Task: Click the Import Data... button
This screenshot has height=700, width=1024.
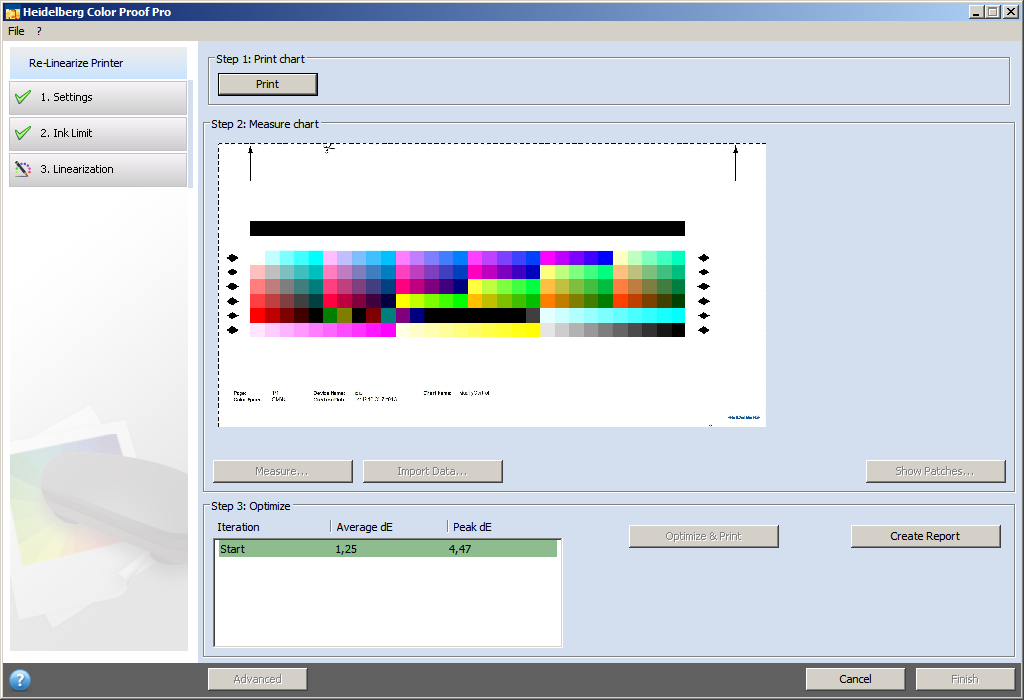Action: [x=432, y=471]
